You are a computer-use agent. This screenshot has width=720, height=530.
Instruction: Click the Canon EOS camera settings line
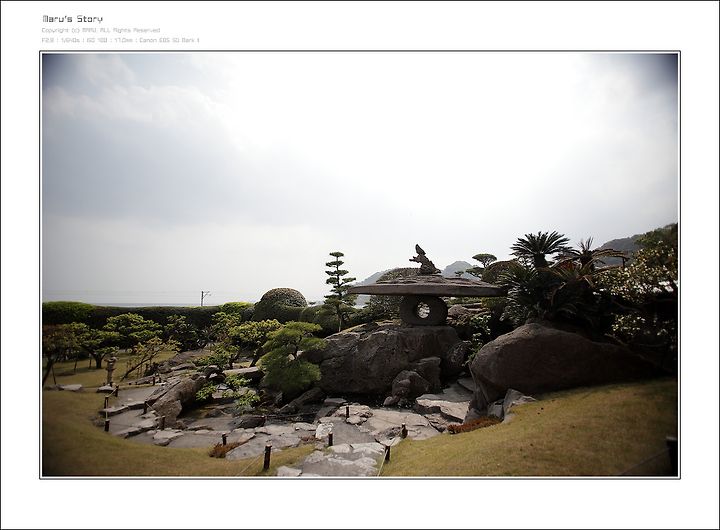120,40
